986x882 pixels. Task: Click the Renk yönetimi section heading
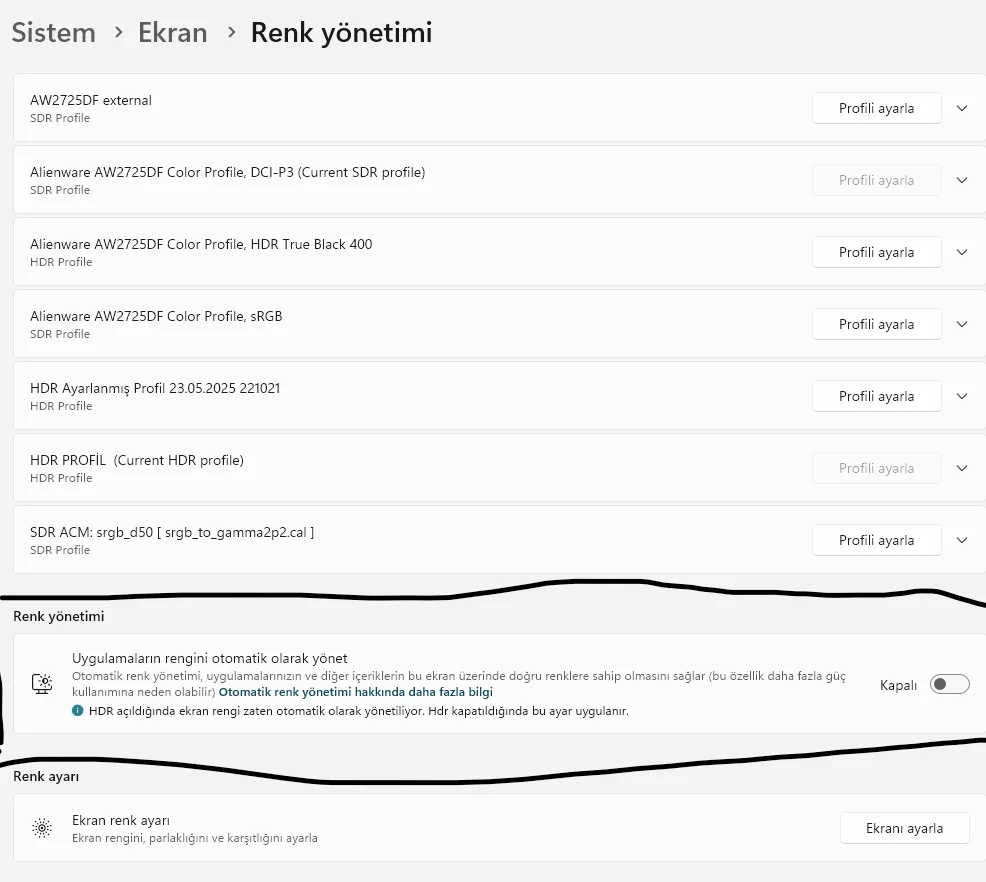click(x=58, y=616)
